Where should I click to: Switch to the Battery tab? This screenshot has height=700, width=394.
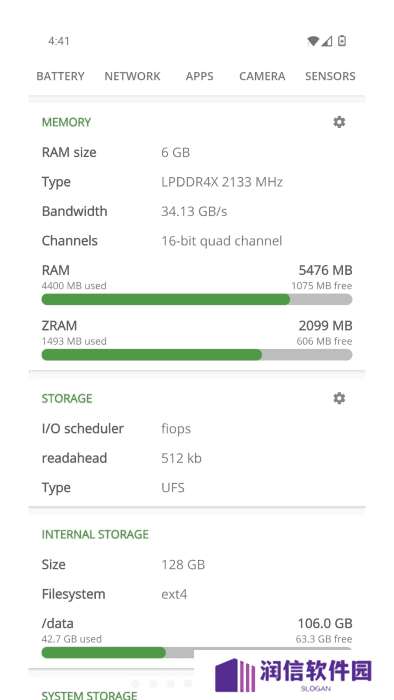pyautogui.click(x=60, y=76)
